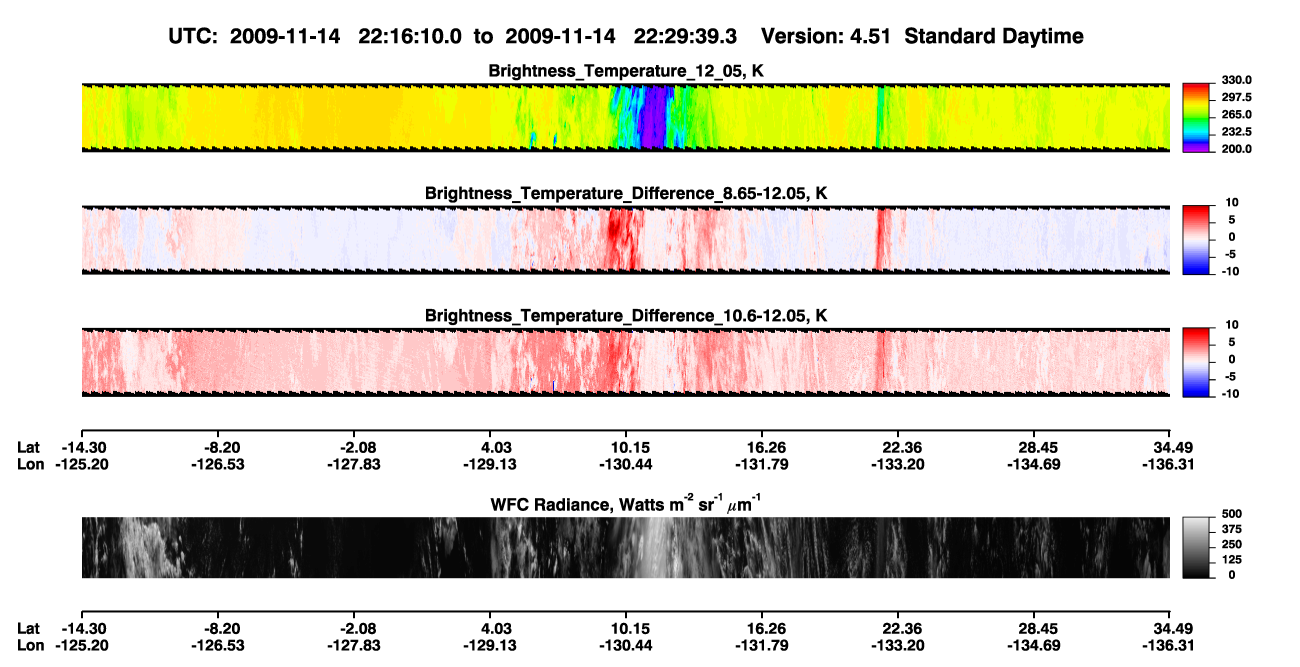Click the Lon row label above WFC panel

pyautogui.click(x=30, y=465)
